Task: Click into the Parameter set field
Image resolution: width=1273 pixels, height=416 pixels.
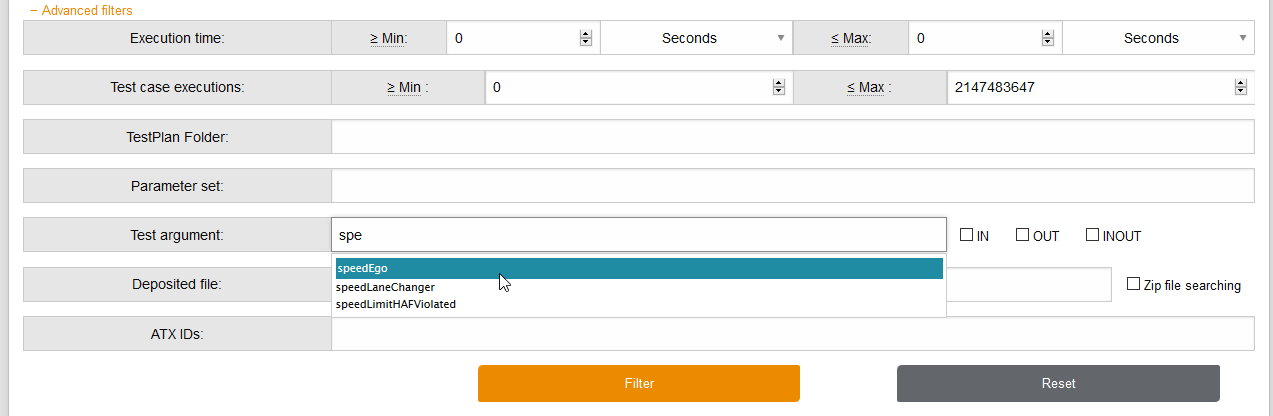Action: [x=792, y=185]
